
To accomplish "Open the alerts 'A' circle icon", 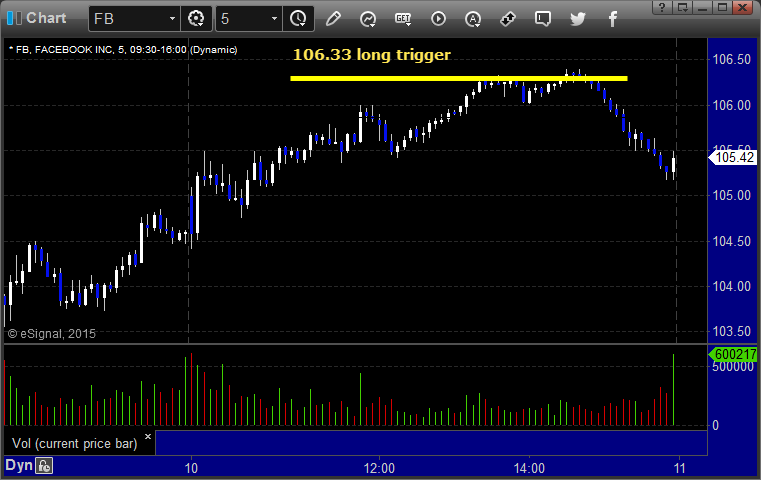I will click(473, 19).
